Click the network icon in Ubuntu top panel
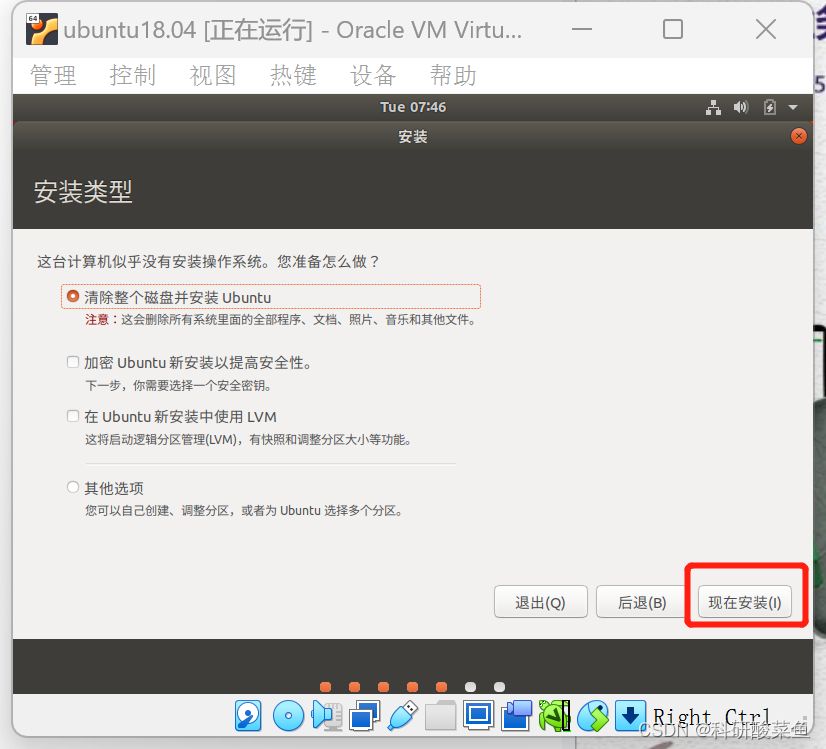The image size is (826, 749). pos(714,107)
